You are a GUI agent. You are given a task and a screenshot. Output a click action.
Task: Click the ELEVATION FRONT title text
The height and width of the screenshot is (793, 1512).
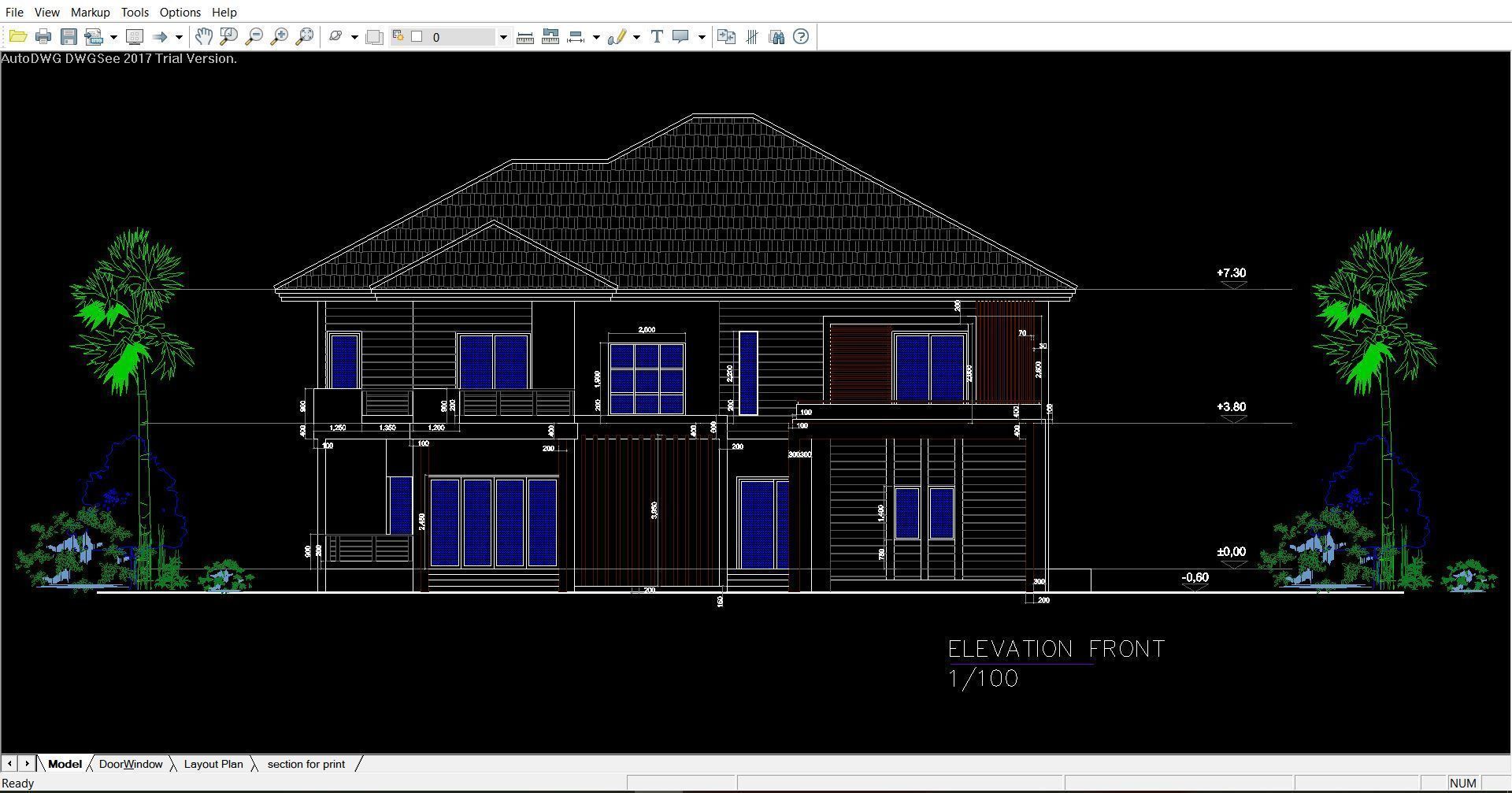tap(1057, 649)
